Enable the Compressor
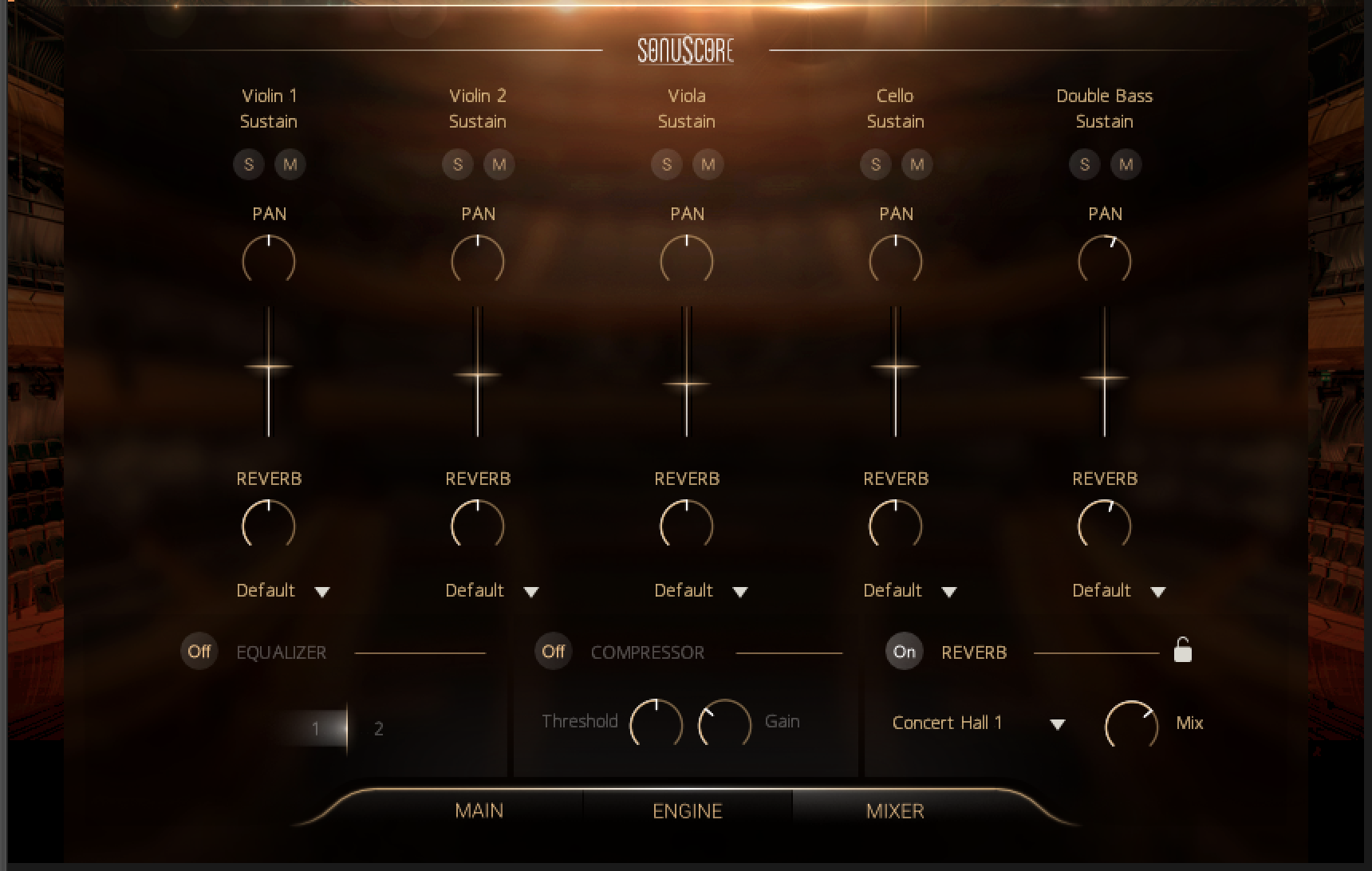 (553, 652)
